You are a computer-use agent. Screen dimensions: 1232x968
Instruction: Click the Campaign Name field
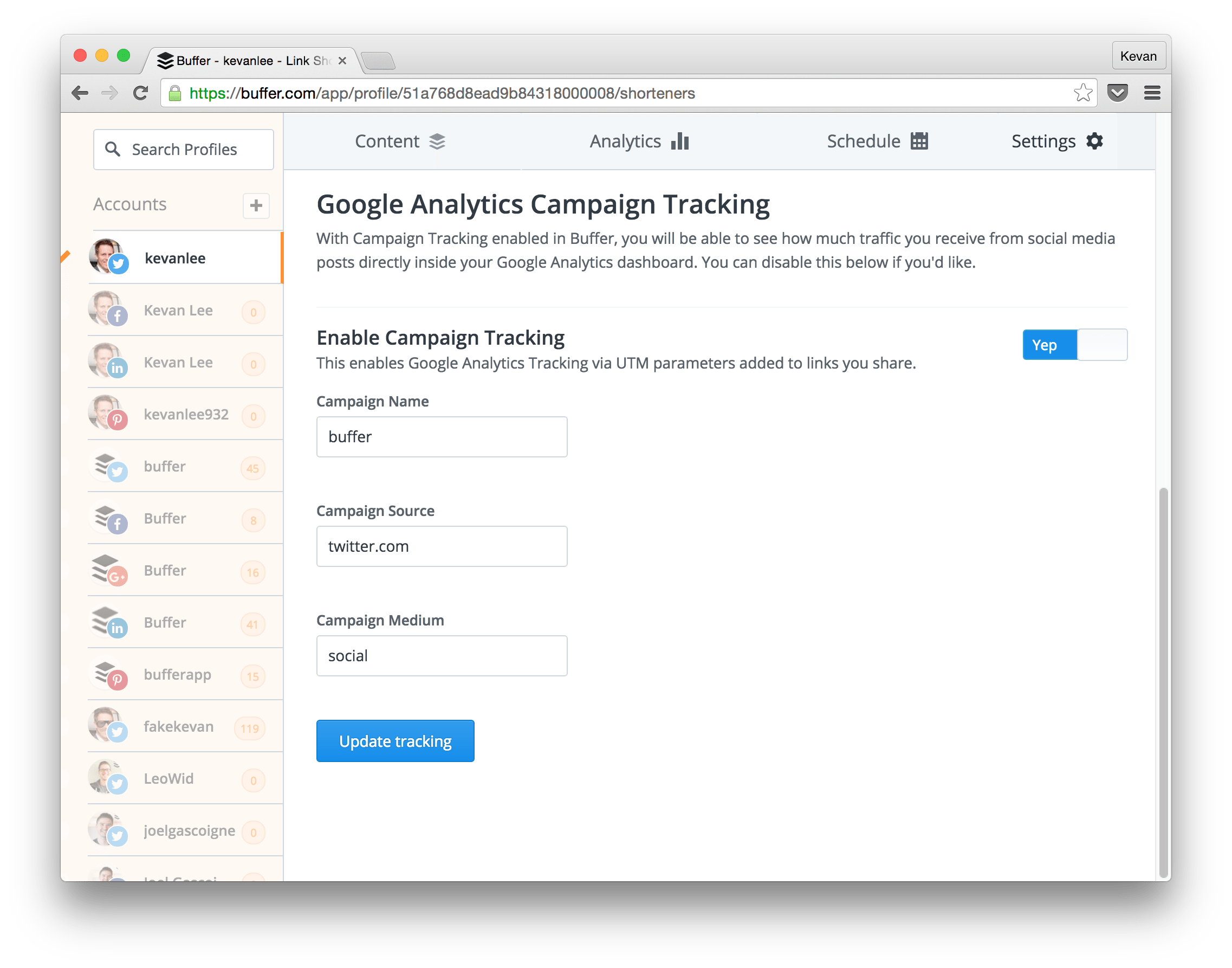pyautogui.click(x=442, y=437)
